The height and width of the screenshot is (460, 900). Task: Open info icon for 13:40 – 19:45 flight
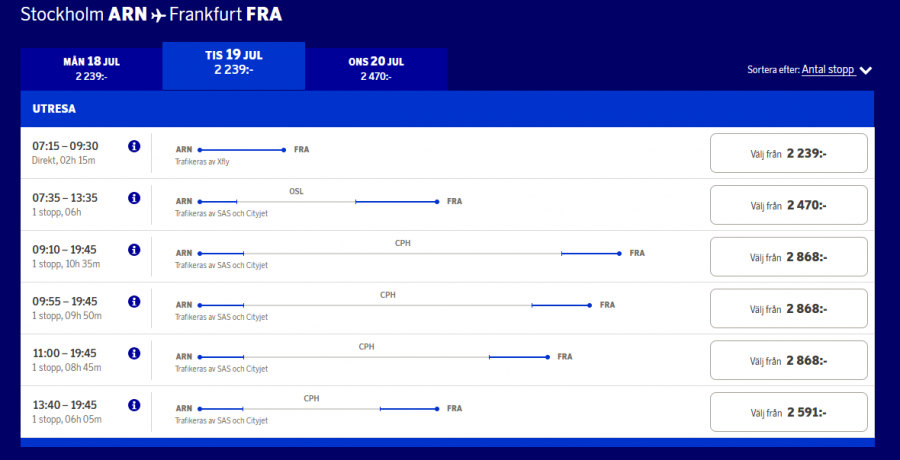pyautogui.click(x=134, y=405)
